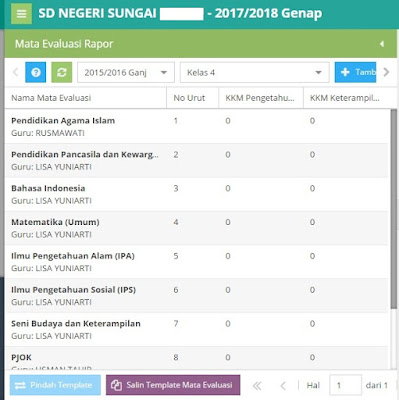Click Mata Evaluasi Rapor panel title

pos(64,44)
